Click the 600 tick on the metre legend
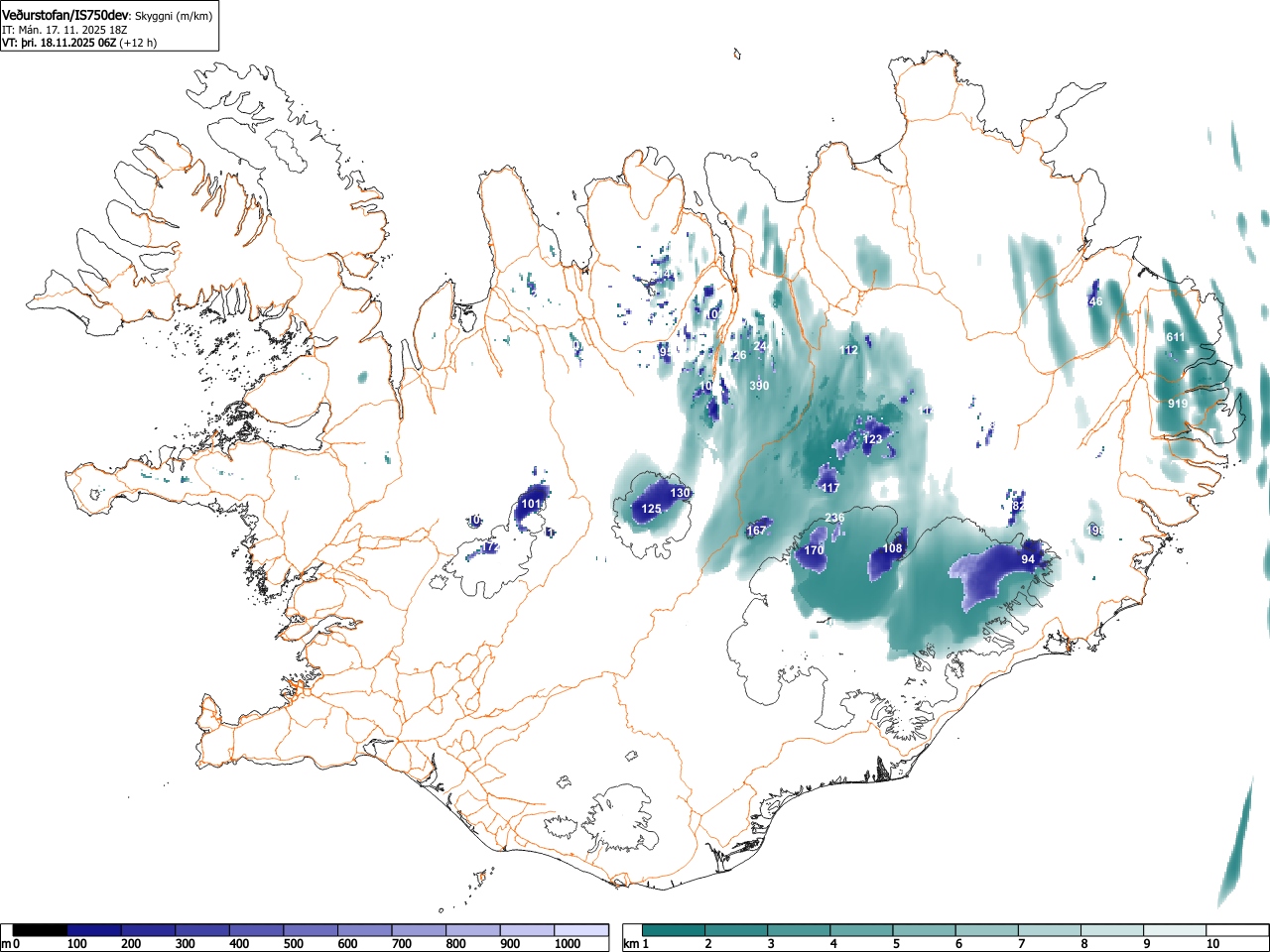This screenshot has height=952, width=1270. pyautogui.click(x=347, y=944)
